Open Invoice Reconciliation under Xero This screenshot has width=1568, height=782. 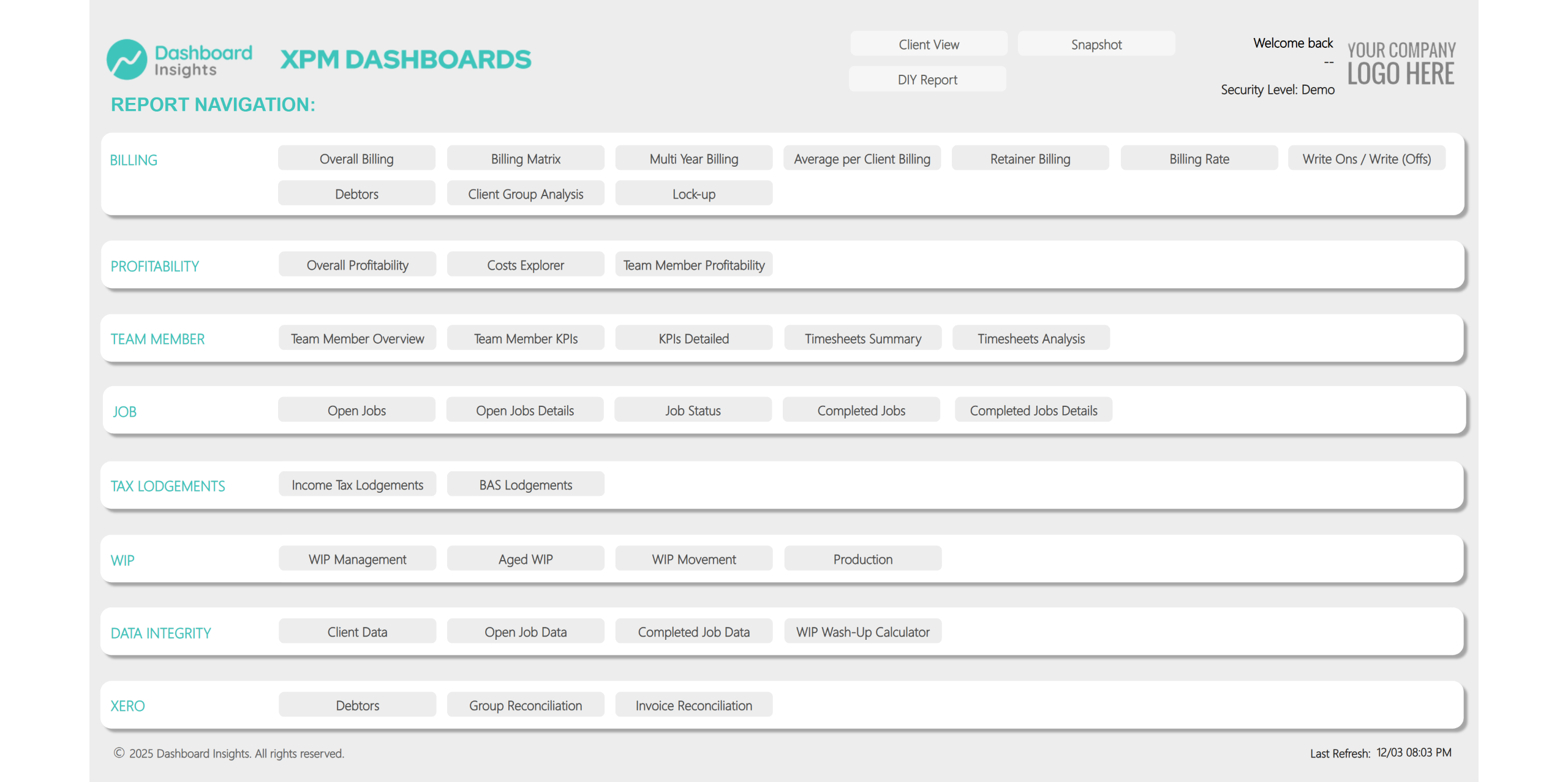coord(694,704)
